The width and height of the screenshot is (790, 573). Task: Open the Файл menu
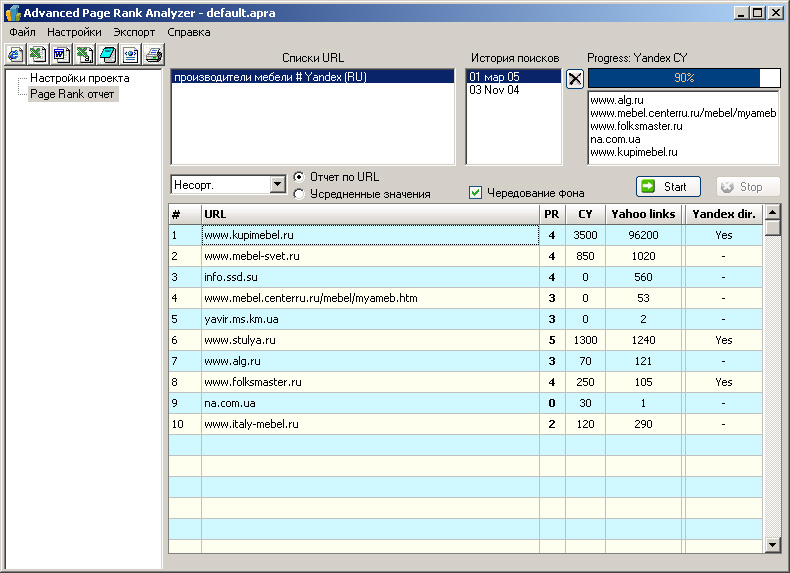pos(23,32)
